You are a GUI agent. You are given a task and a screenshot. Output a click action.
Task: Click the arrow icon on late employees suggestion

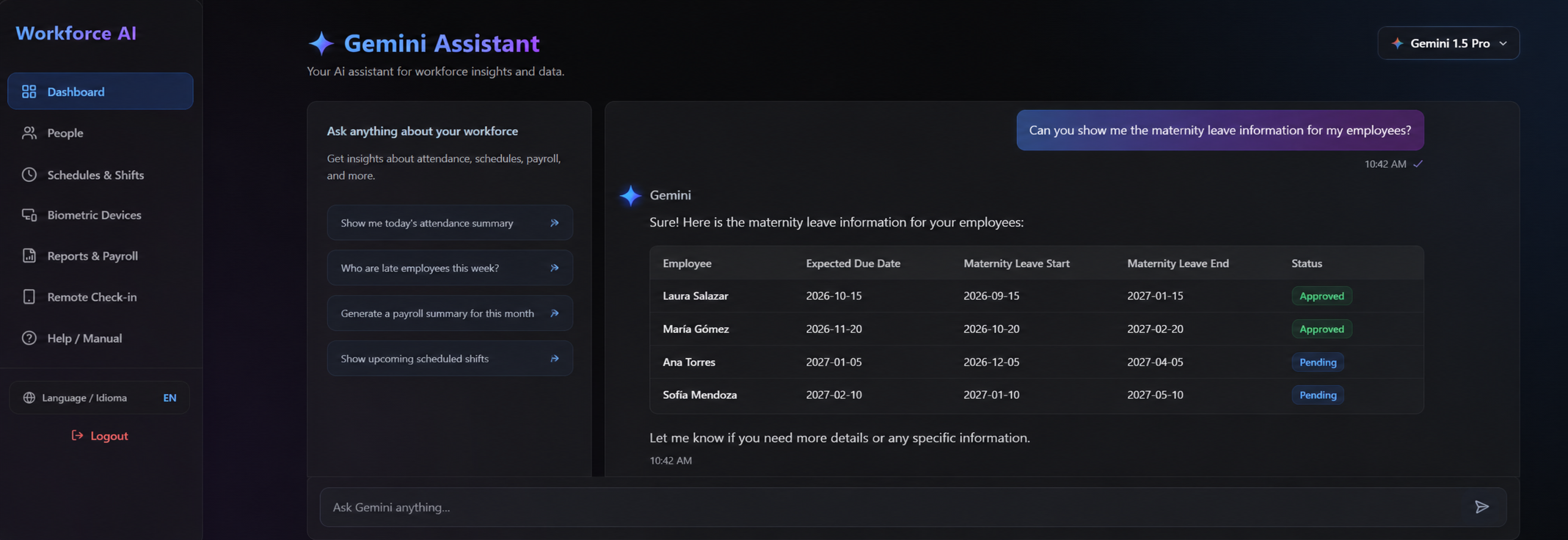pos(555,268)
